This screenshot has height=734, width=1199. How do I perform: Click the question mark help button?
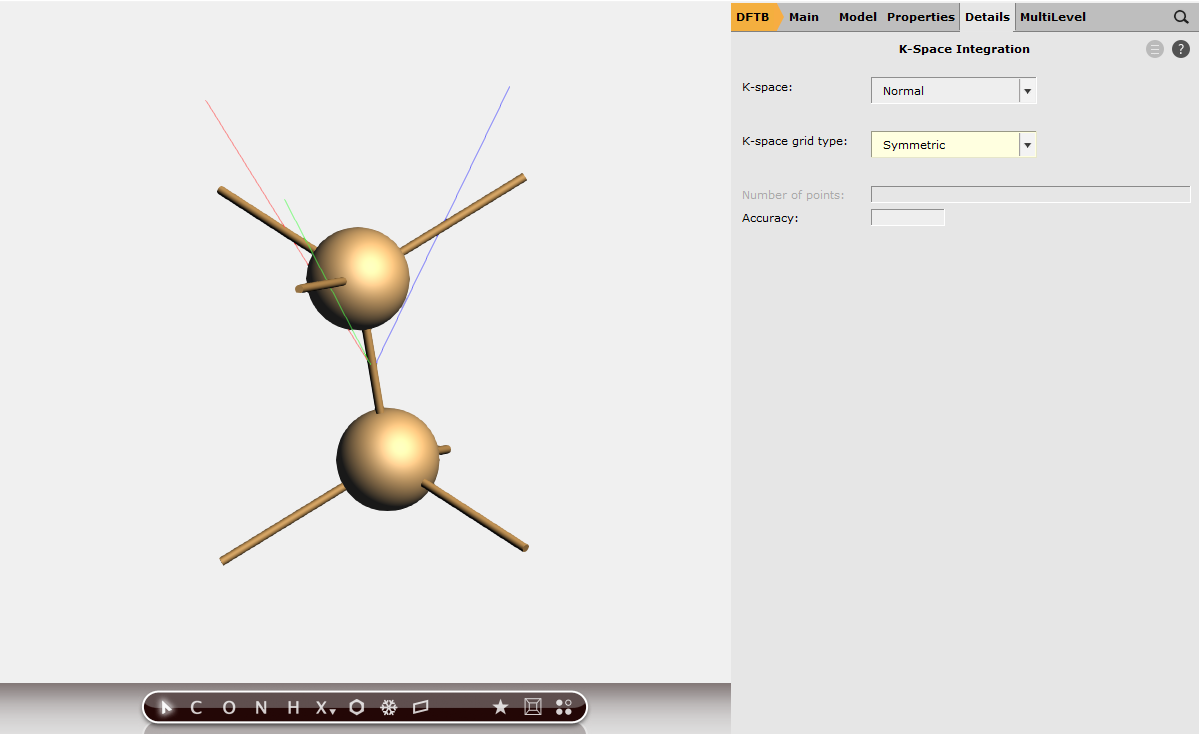point(1181,48)
